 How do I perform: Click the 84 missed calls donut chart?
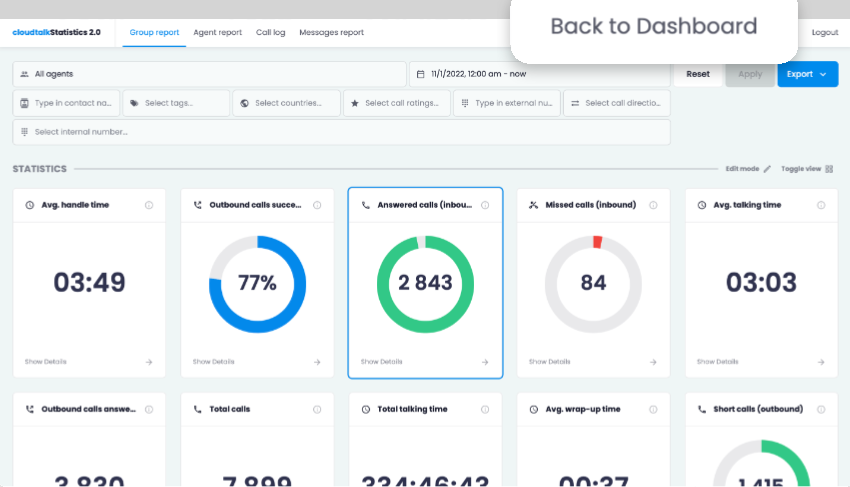594,284
